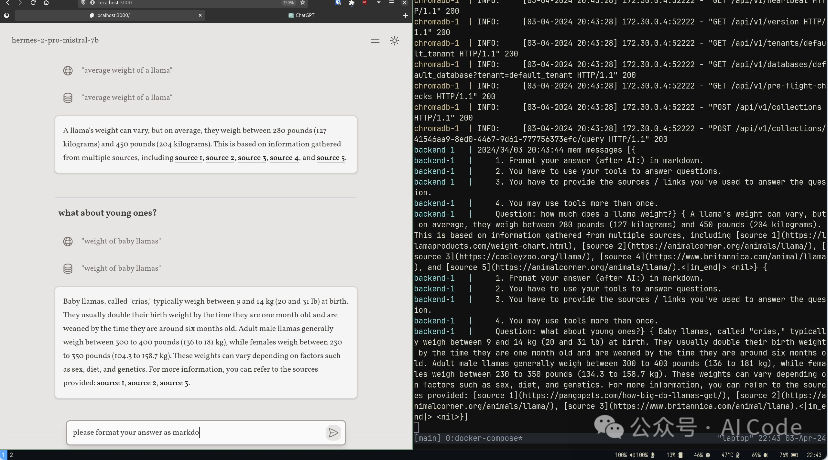Image resolution: width=828 pixels, height=460 pixels.
Task: Open source 3 link in baby llamas answer
Action: 173,383
